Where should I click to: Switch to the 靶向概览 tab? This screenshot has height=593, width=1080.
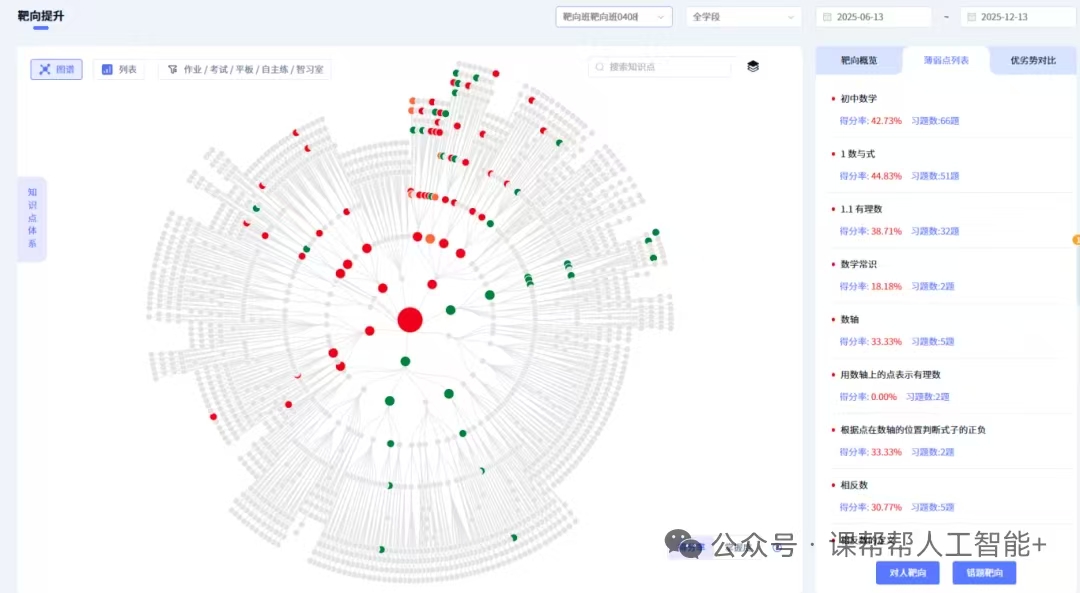pyautogui.click(x=858, y=60)
